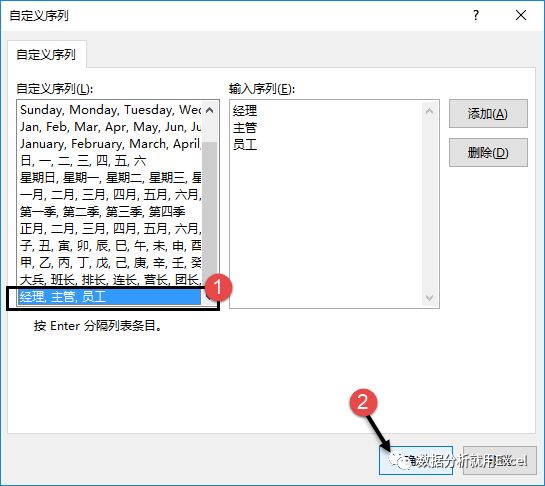545x486 pixels.
Task: Click the 删除(D) button
Action: [x=488, y=153]
